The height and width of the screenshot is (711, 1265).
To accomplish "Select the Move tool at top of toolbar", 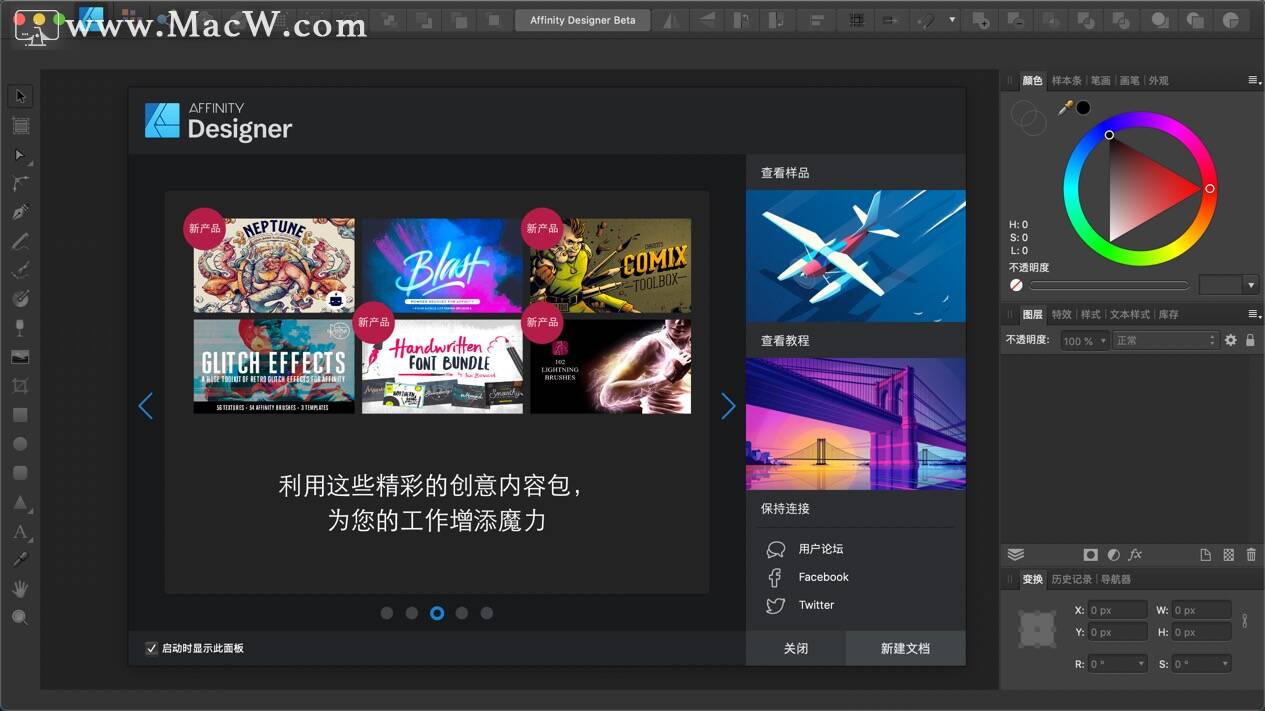I will pos(20,95).
